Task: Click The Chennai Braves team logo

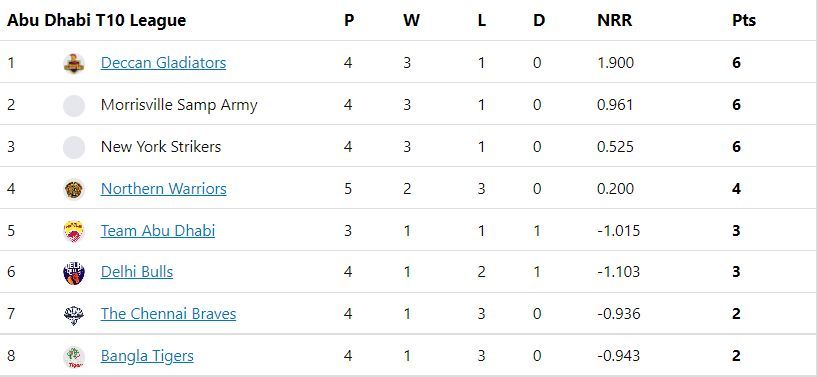Action: pos(73,315)
